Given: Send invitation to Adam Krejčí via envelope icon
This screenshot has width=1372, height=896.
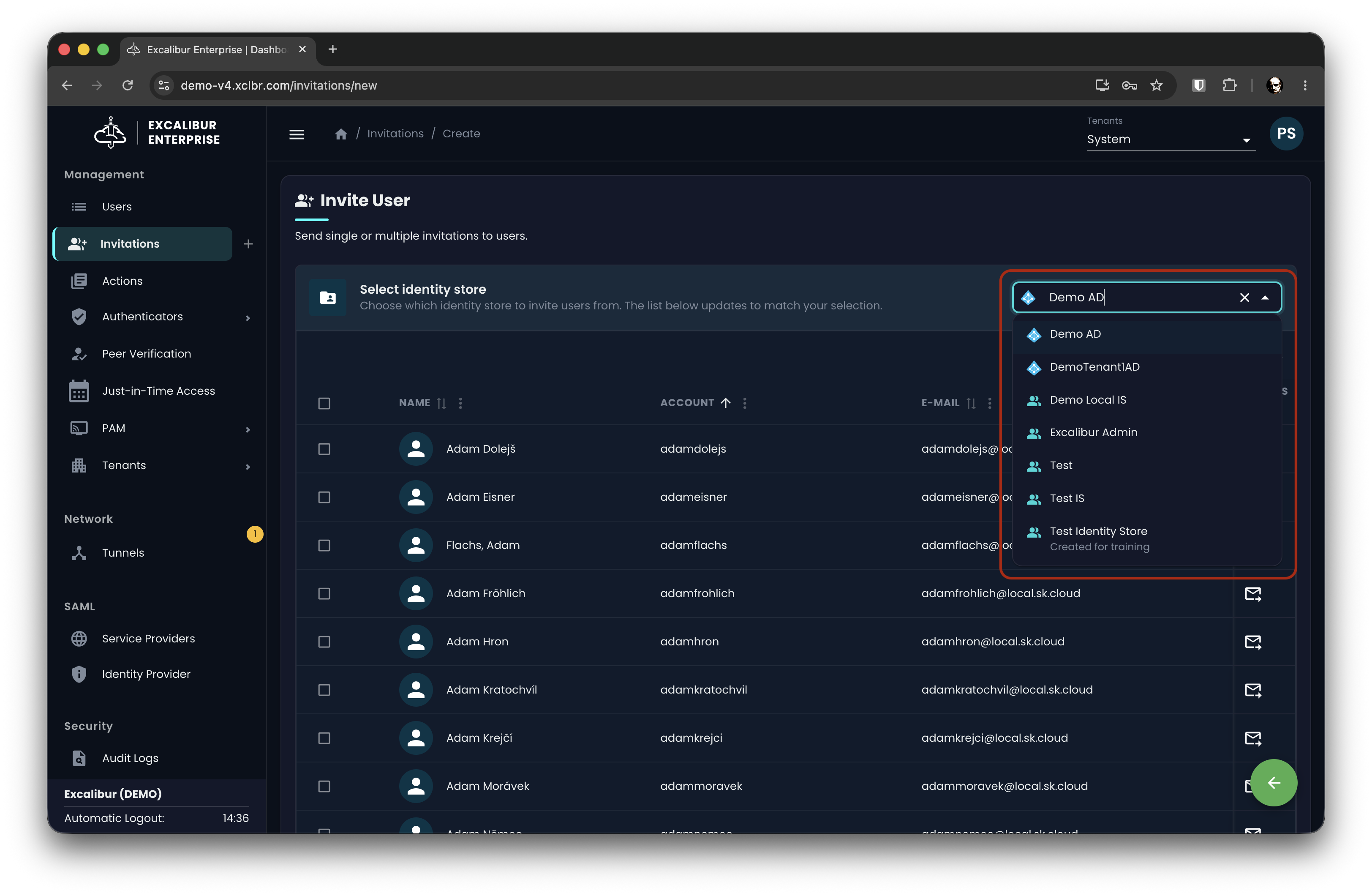Looking at the screenshot, I should (1253, 738).
